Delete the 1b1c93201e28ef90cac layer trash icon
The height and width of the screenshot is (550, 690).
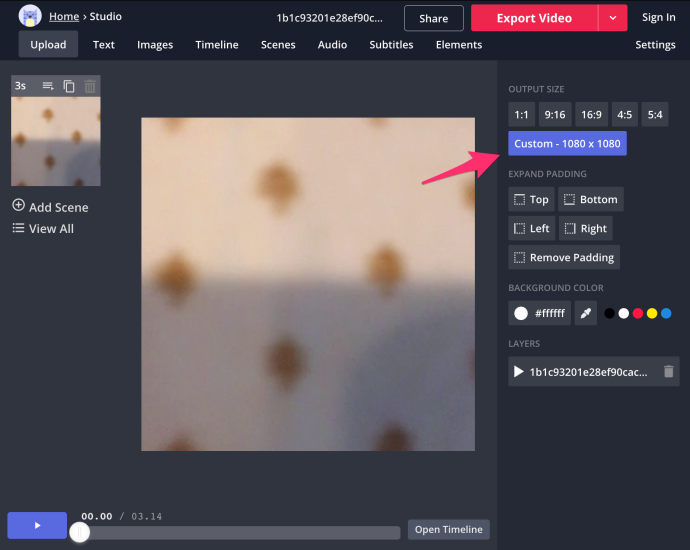pos(668,371)
